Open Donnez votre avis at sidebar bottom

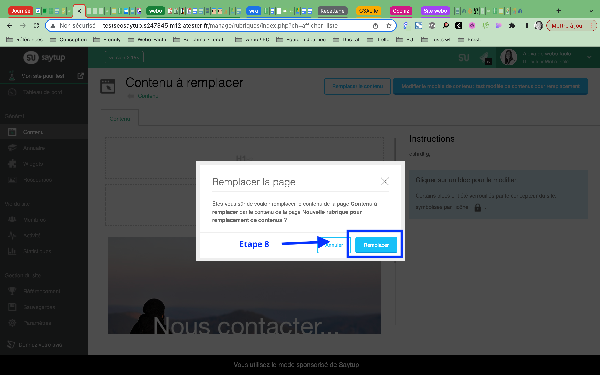click(40, 345)
